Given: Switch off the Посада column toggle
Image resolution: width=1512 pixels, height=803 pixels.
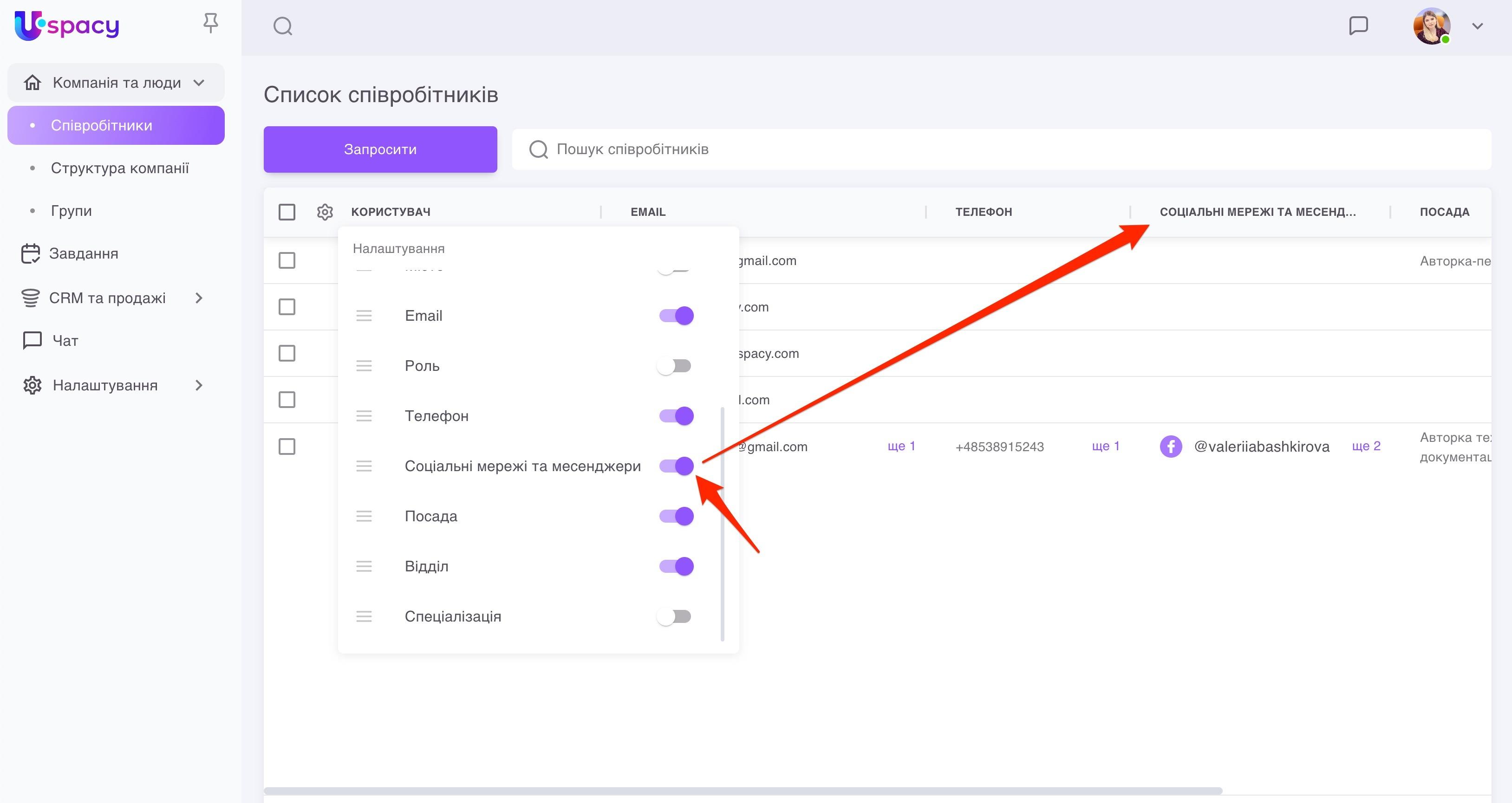Looking at the screenshot, I should coord(676,516).
